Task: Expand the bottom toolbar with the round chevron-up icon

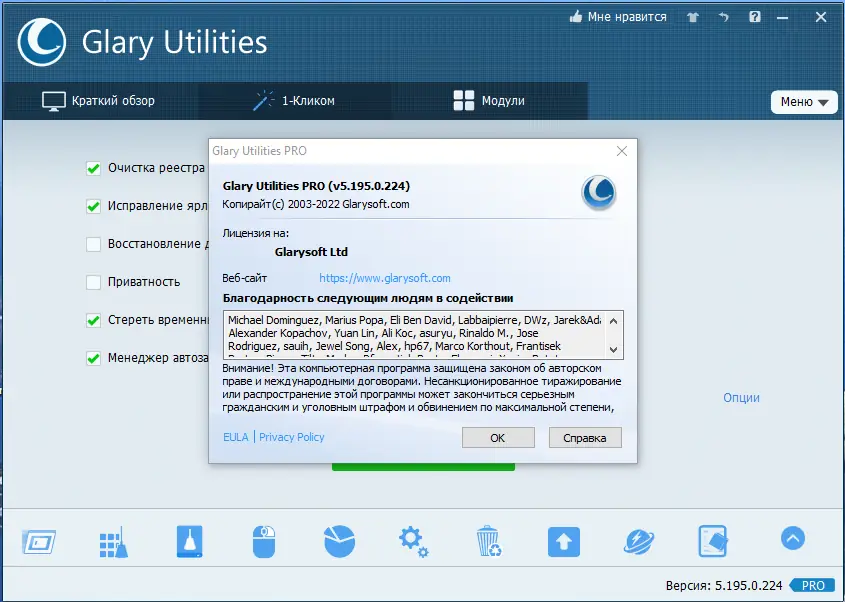Action: pos(793,538)
